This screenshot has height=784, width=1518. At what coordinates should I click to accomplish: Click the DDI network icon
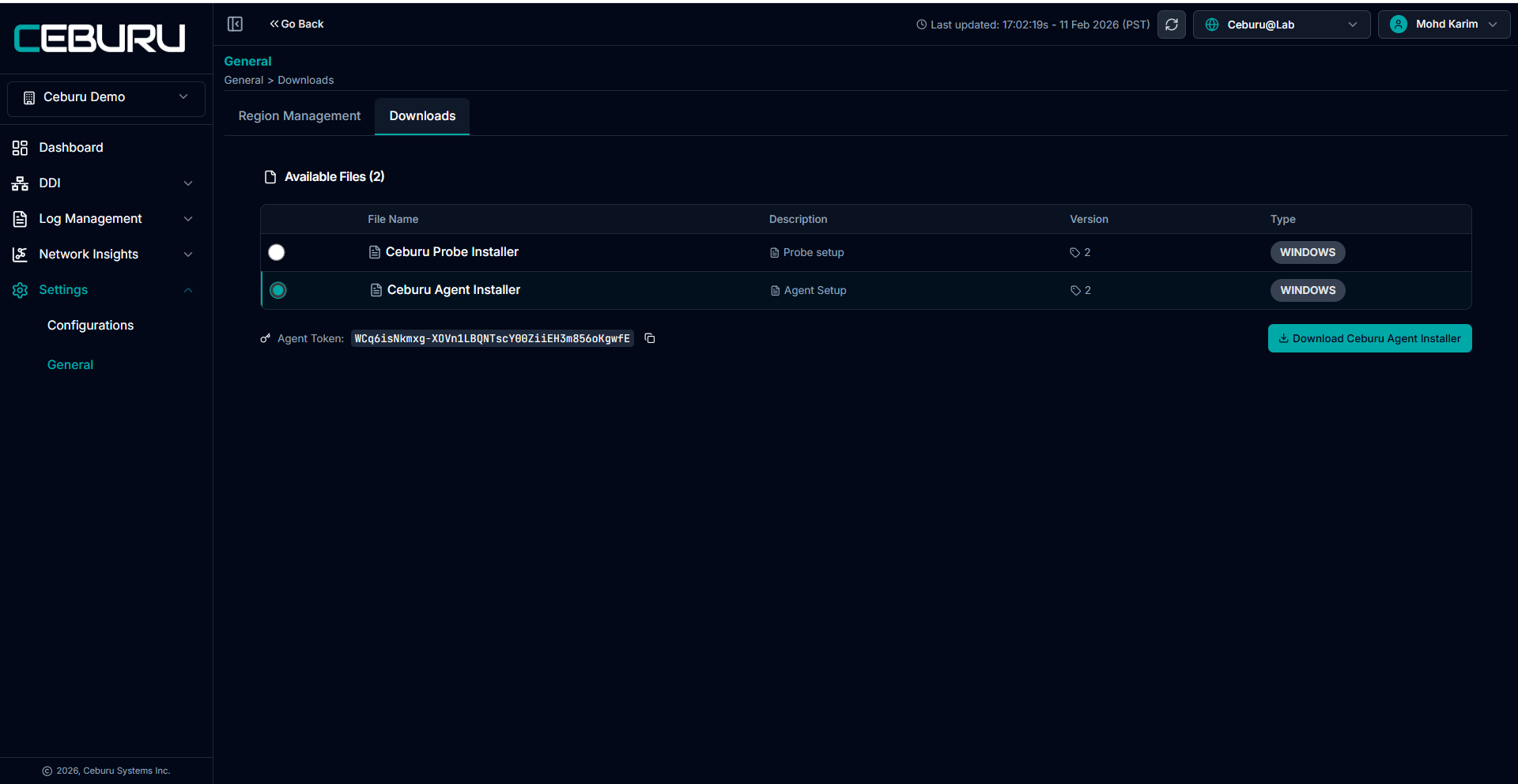[20, 183]
